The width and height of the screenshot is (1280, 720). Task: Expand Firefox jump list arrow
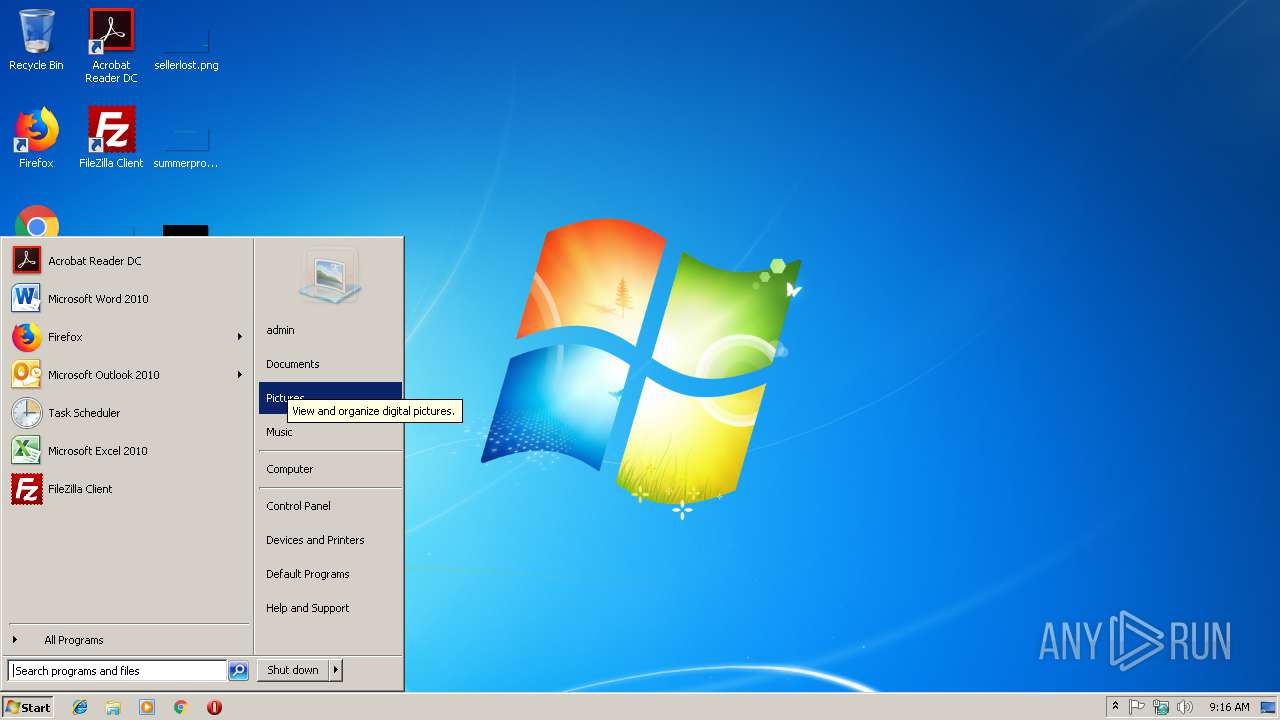coord(239,337)
